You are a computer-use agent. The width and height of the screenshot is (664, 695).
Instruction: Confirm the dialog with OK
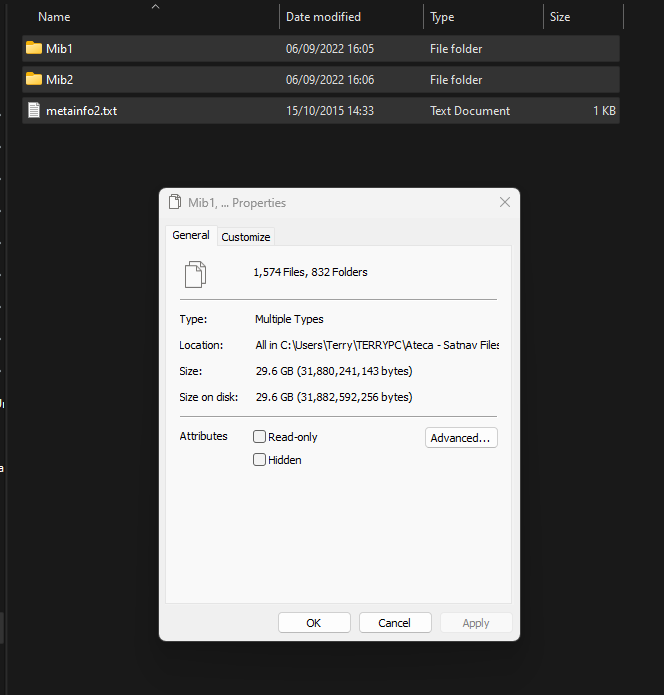coord(314,623)
